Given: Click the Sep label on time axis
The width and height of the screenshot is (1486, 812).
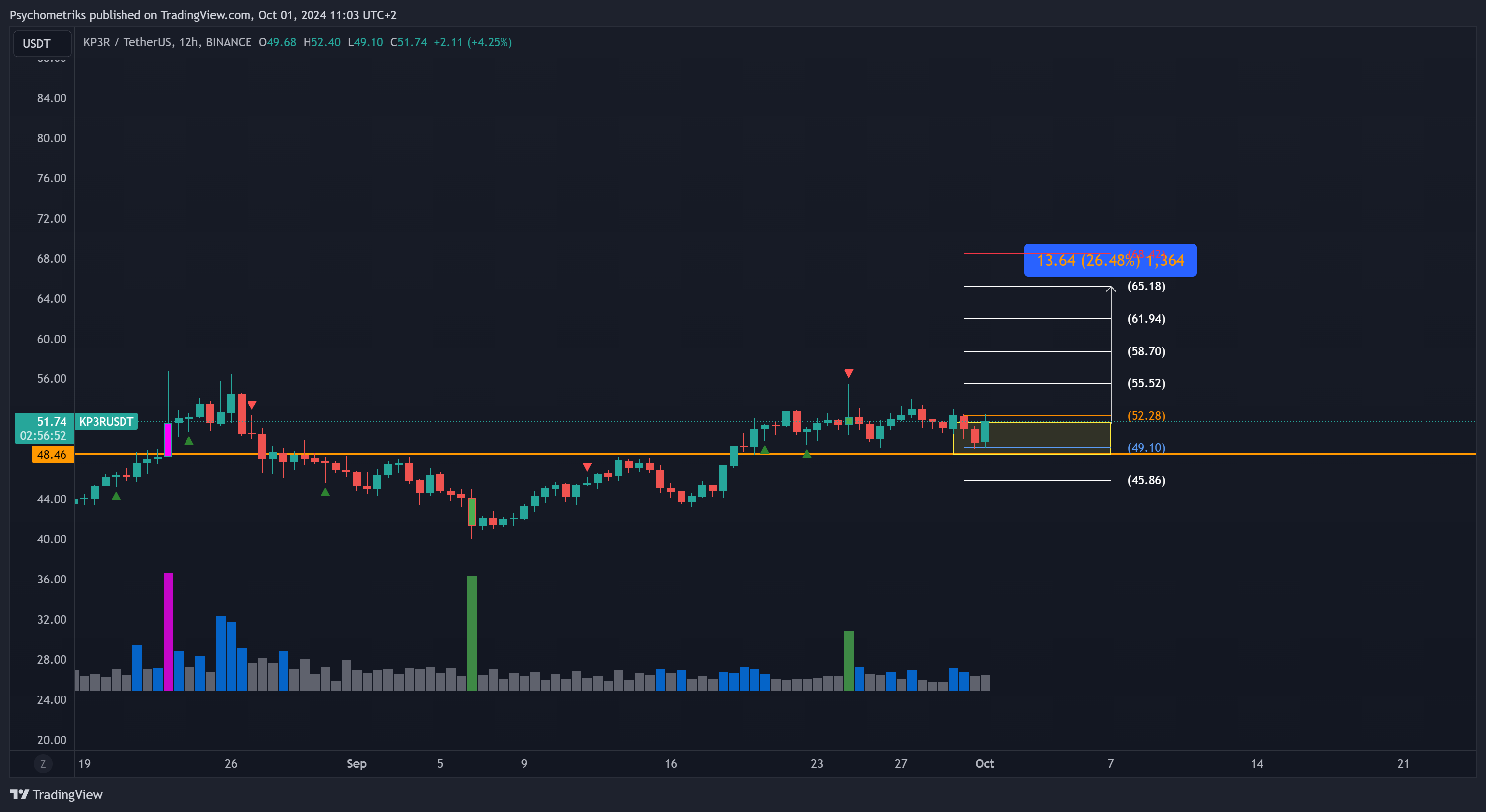Looking at the screenshot, I should click(357, 763).
